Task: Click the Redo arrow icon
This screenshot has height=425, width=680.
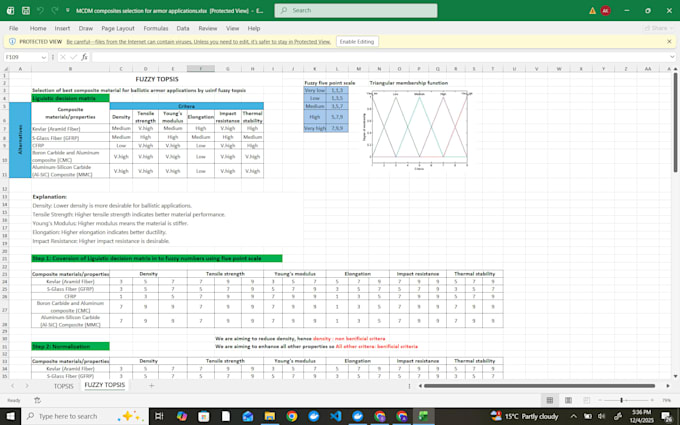Action: (54, 10)
